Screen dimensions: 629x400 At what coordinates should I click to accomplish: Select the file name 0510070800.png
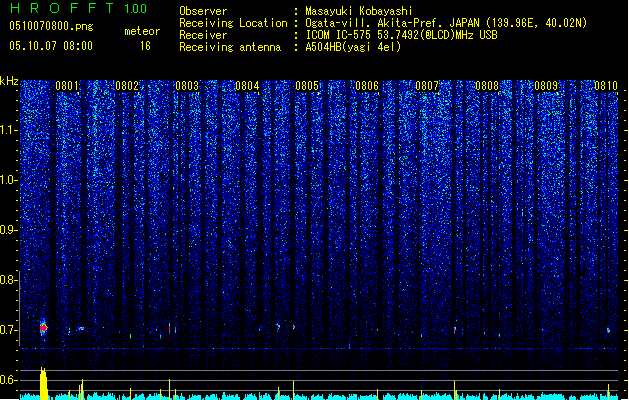click(x=51, y=26)
